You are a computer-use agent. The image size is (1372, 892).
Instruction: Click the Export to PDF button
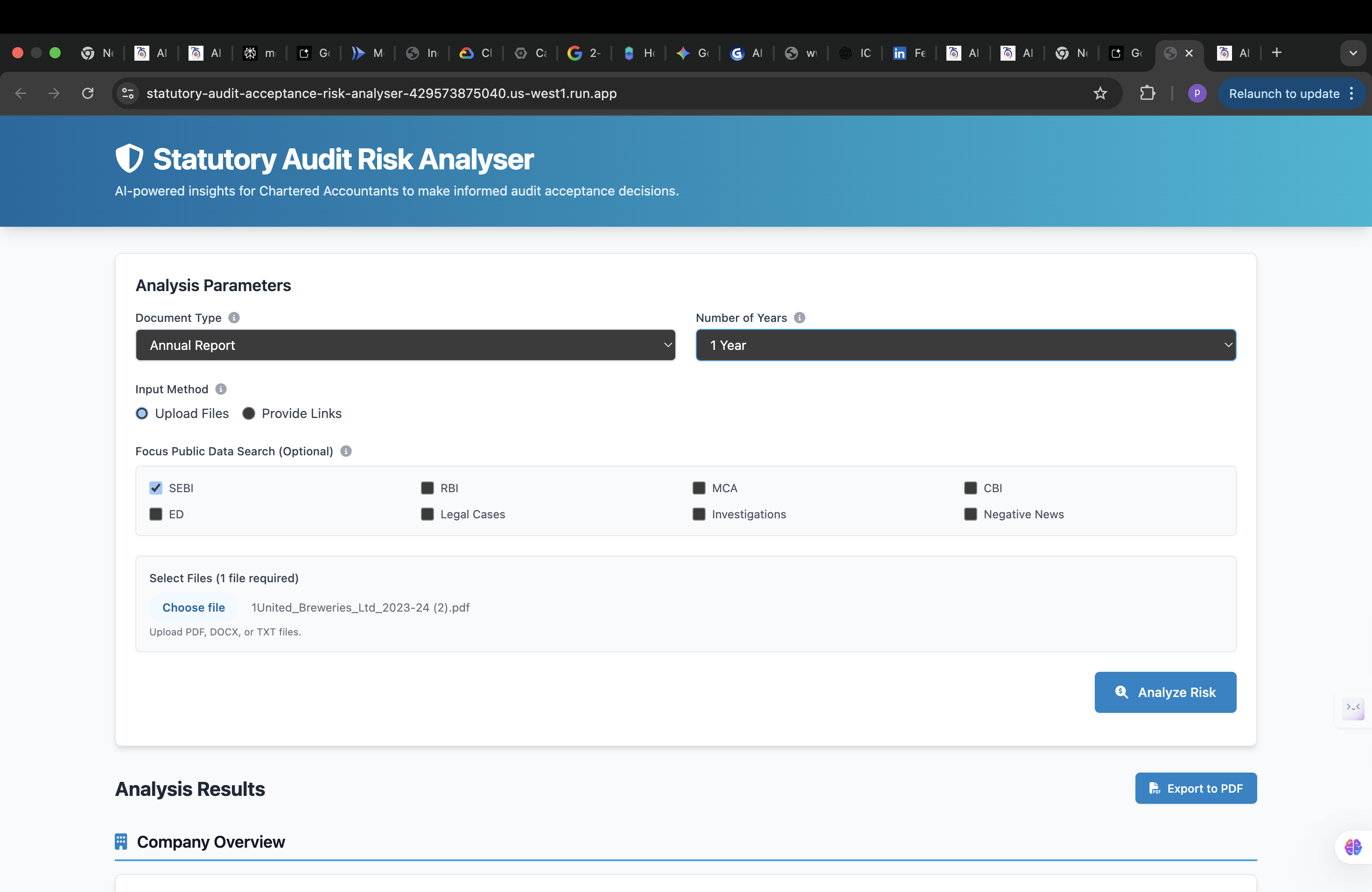[1196, 788]
